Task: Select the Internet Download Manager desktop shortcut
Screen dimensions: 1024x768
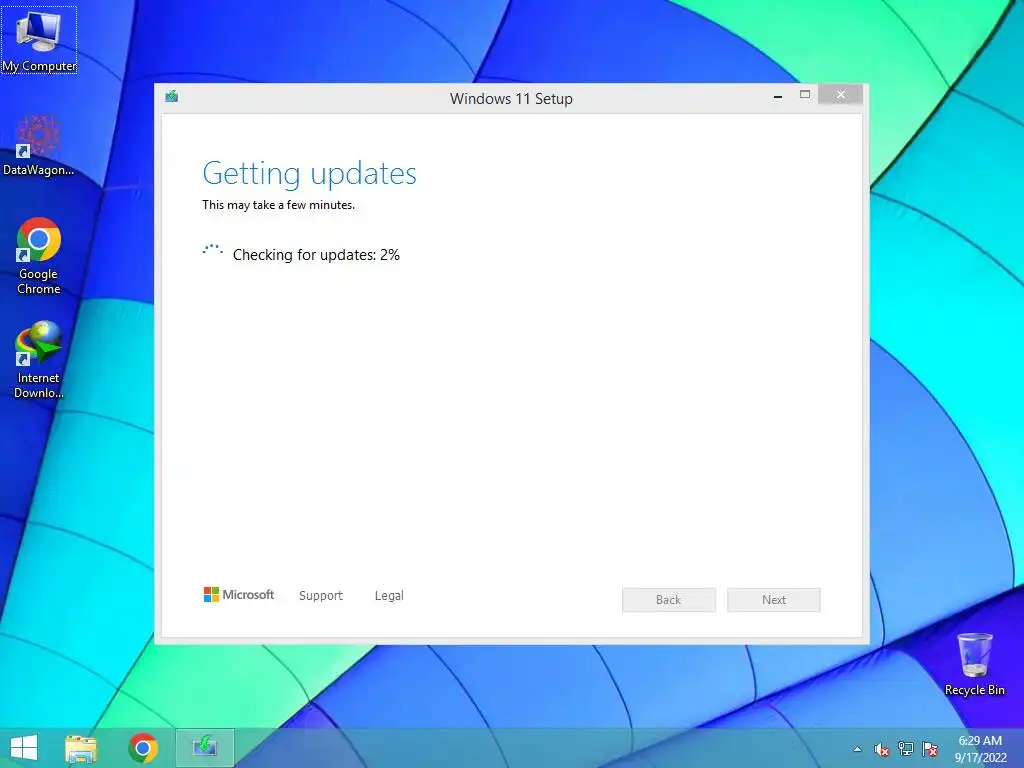Action: 39,360
